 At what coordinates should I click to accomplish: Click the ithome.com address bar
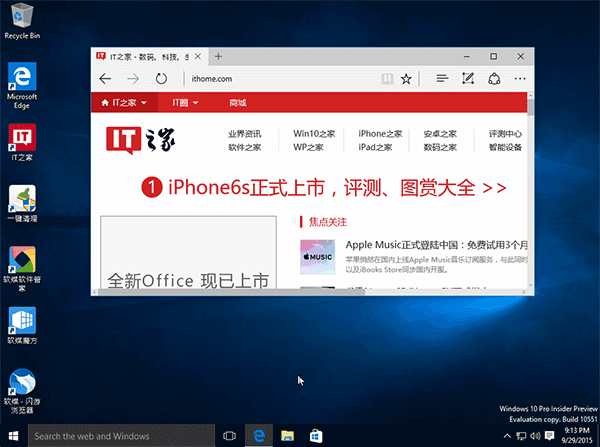283,79
